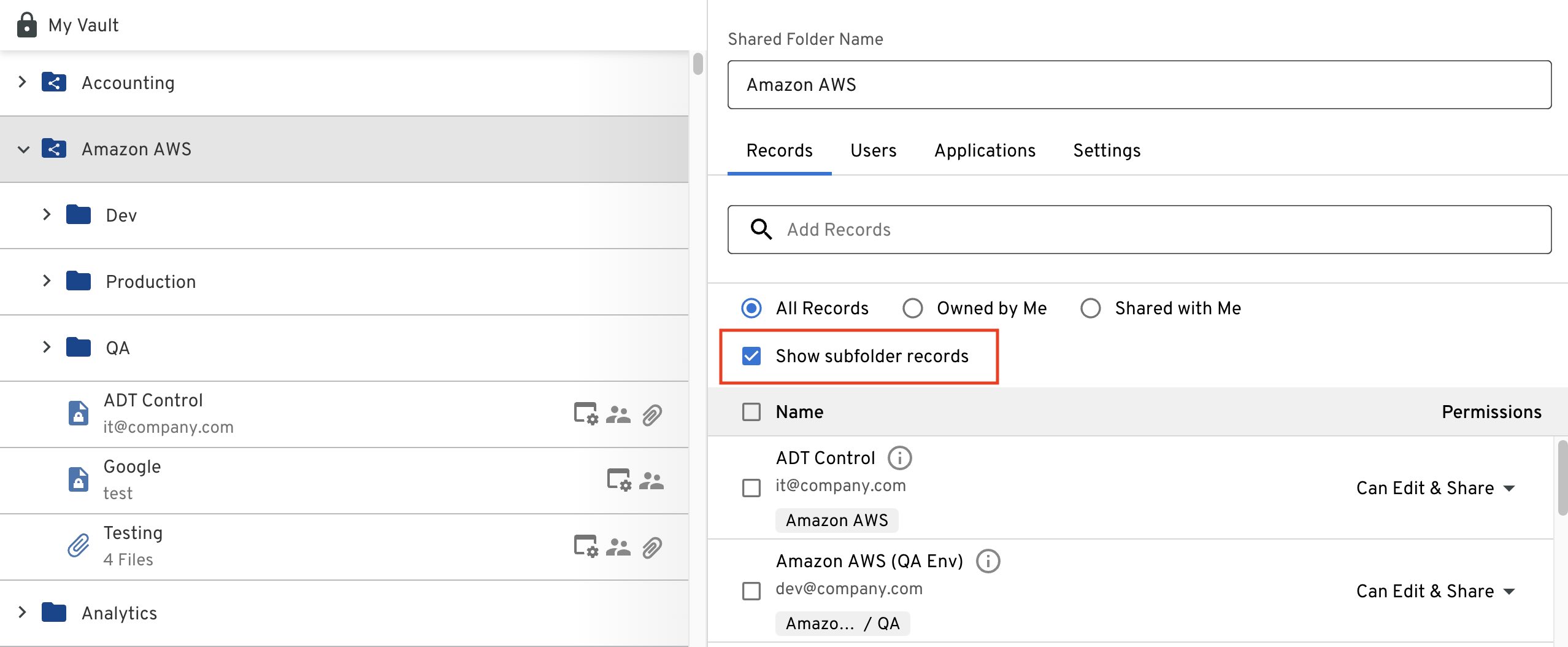Click the Shared Folder Name input field
Viewport: 1568px width, 647px height.
point(1139,85)
